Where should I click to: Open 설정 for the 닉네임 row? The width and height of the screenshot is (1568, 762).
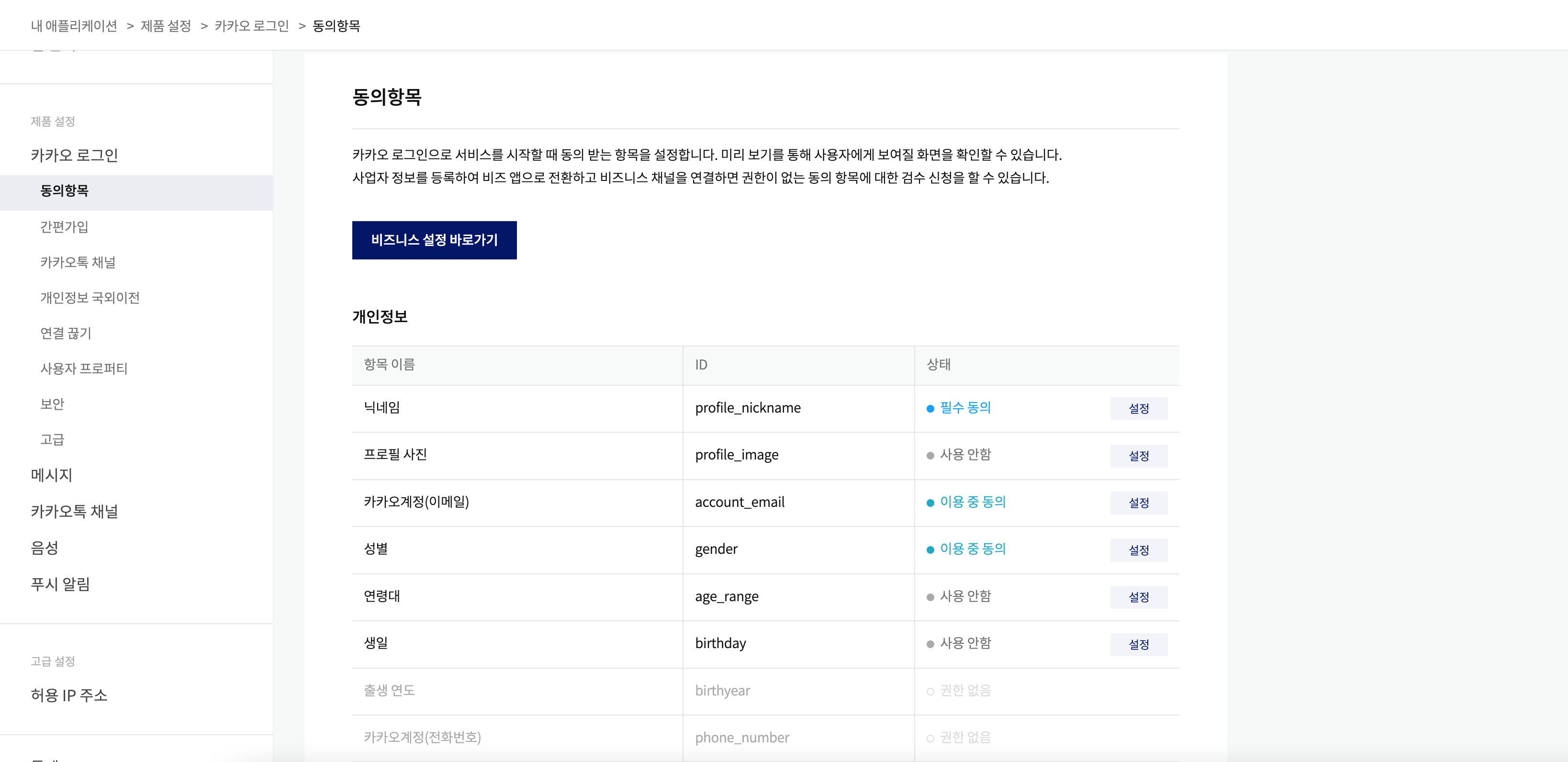coord(1138,408)
